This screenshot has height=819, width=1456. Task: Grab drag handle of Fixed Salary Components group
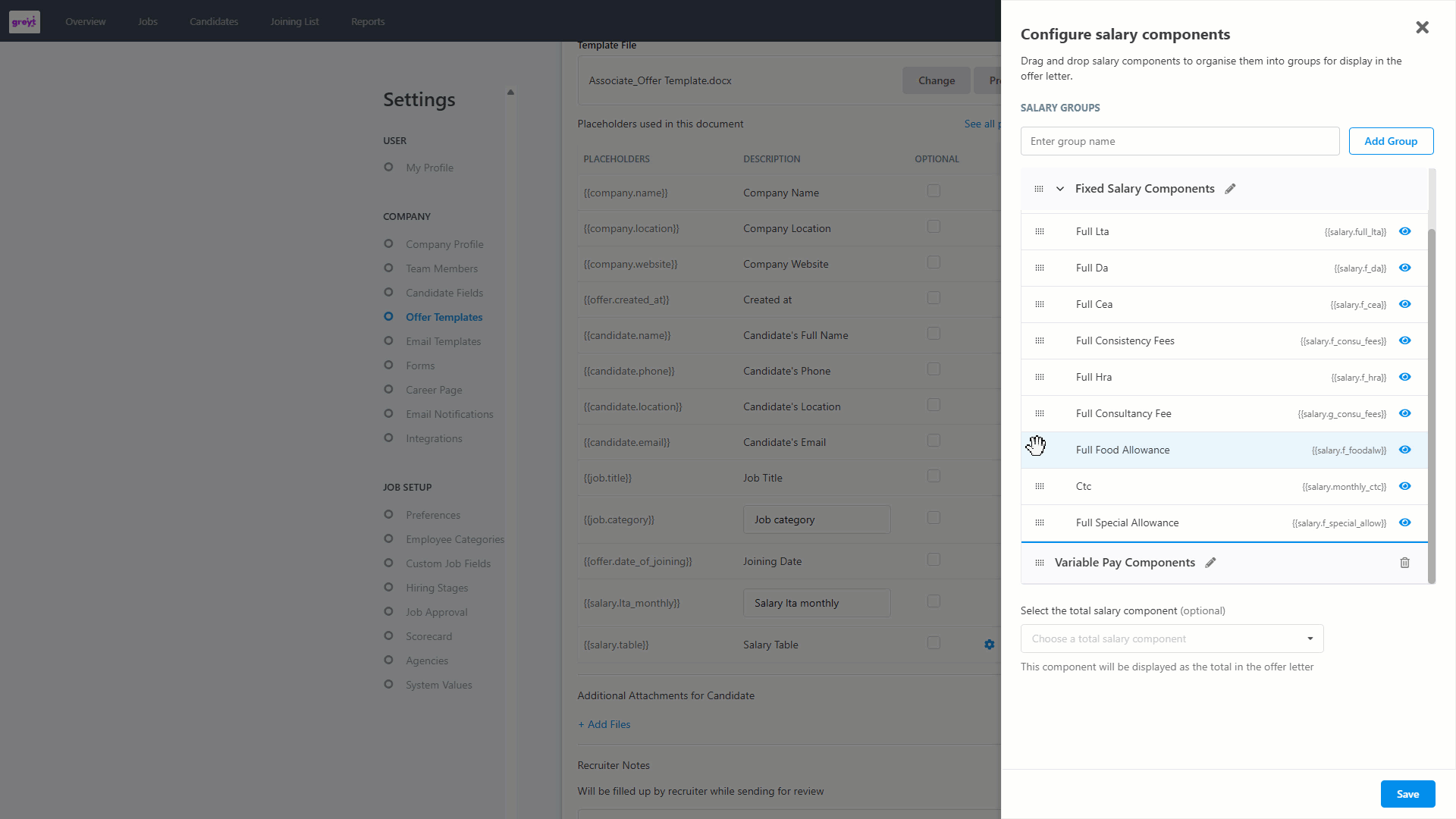(x=1039, y=189)
